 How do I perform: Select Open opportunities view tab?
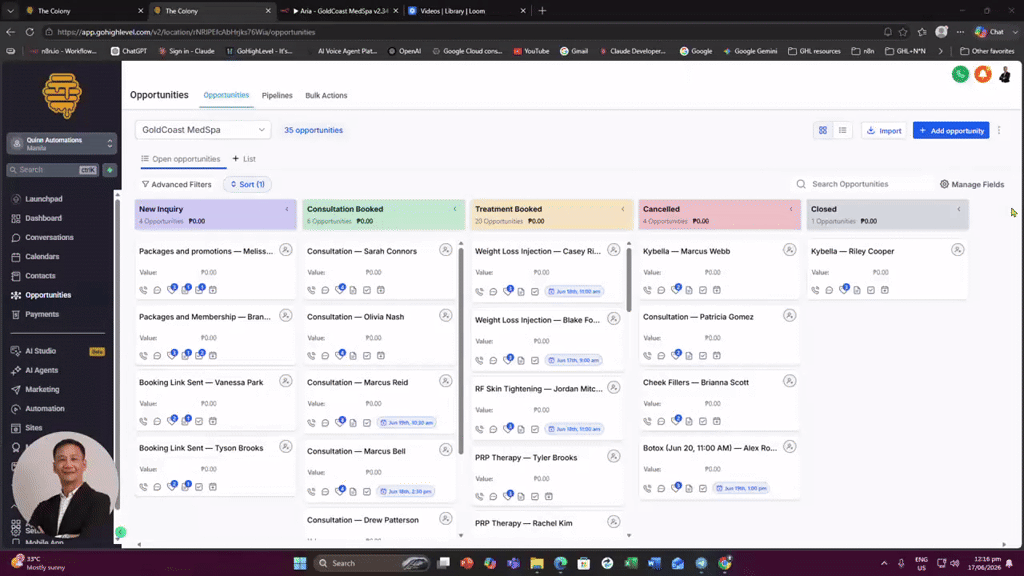[x=180, y=159]
